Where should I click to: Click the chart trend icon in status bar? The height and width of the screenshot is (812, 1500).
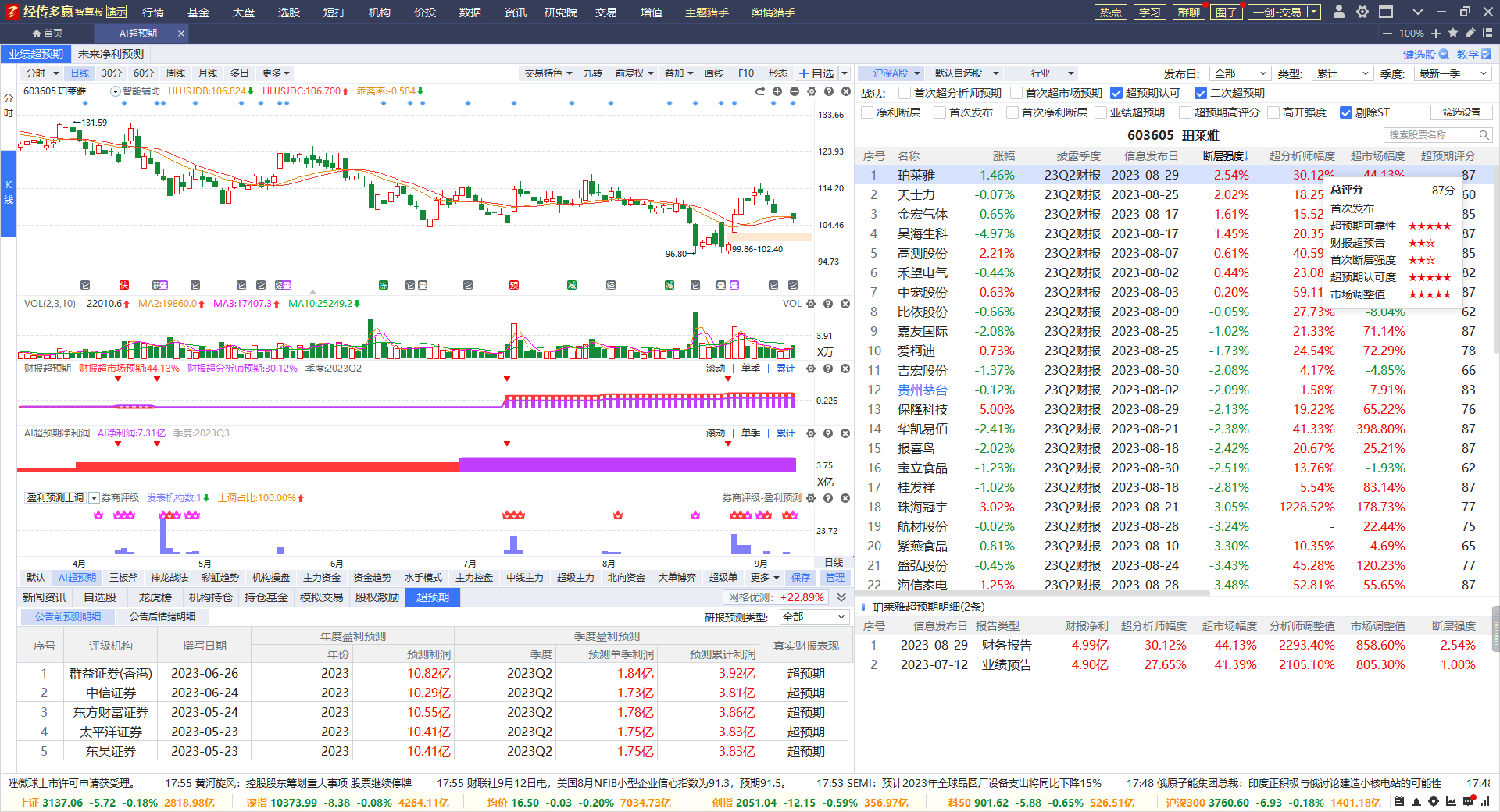click(1451, 801)
